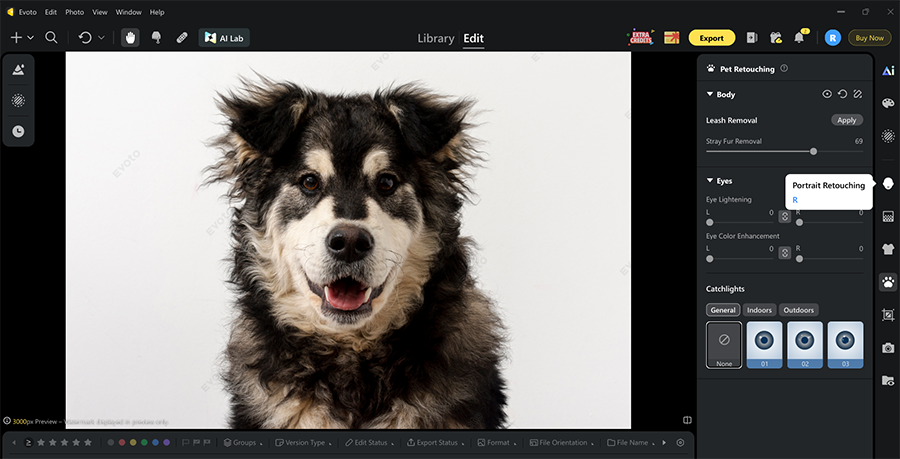Open Portrait Retouching face icon
The width and height of the screenshot is (900, 459).
(888, 183)
